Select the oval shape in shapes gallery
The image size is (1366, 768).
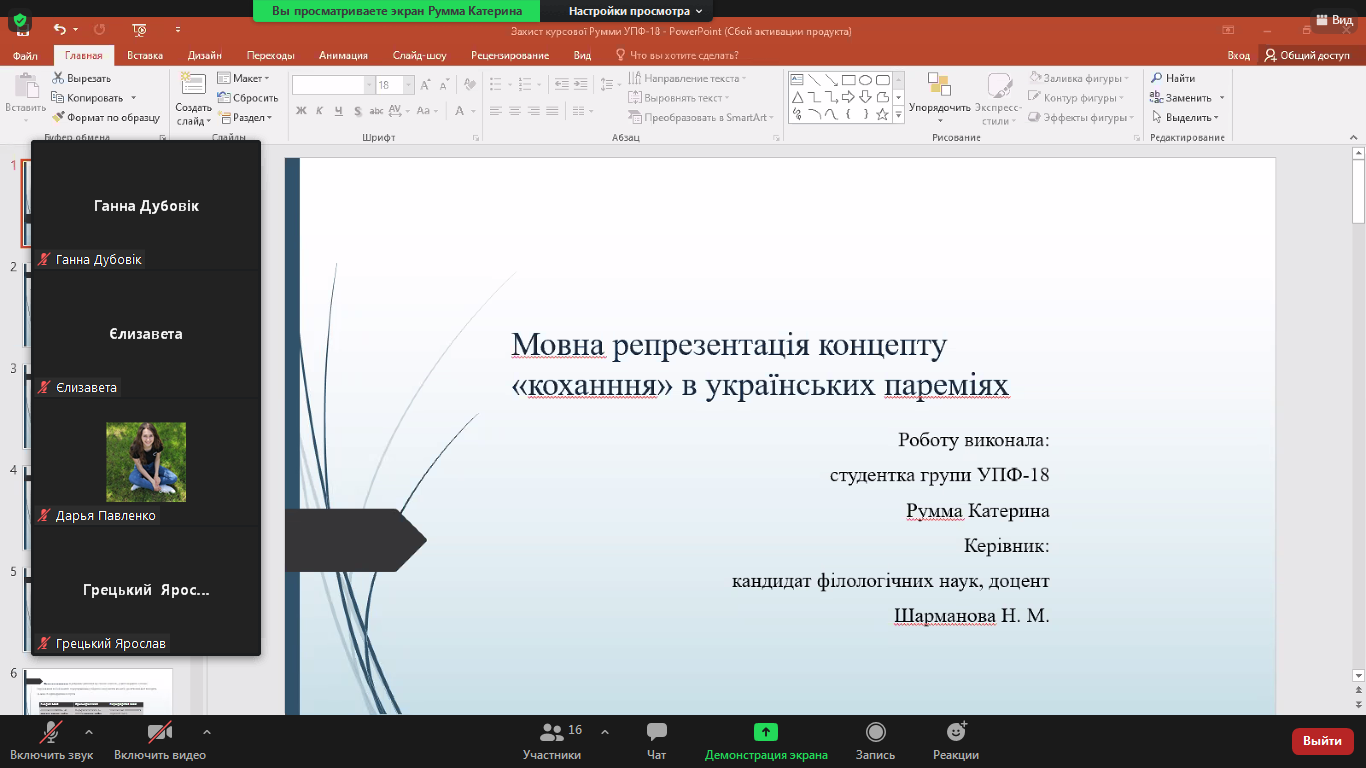pos(865,80)
